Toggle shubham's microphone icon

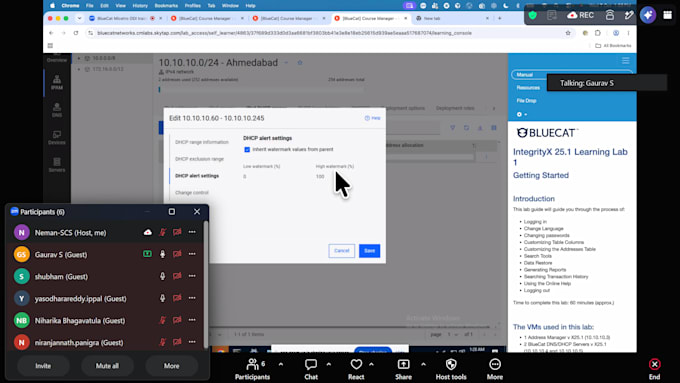[163, 276]
